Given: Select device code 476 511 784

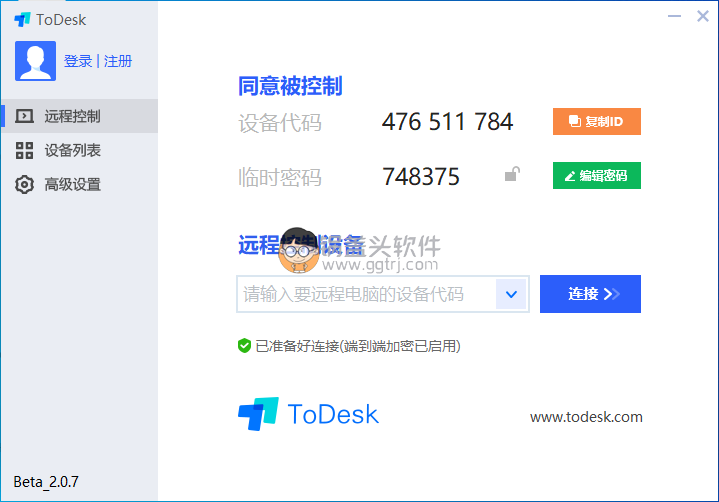Looking at the screenshot, I should tap(447, 122).
